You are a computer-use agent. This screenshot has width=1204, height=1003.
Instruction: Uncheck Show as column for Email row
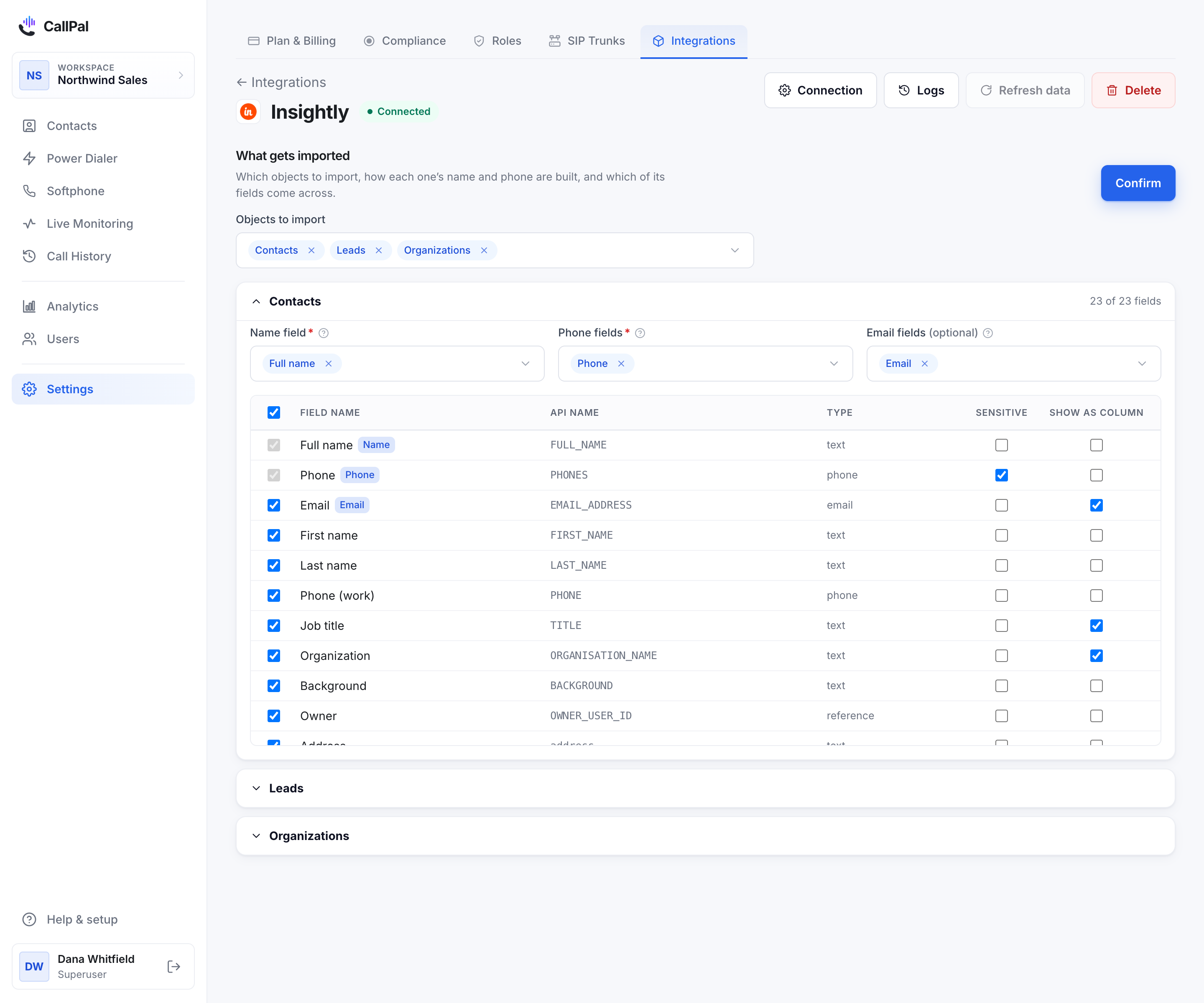pyautogui.click(x=1096, y=505)
